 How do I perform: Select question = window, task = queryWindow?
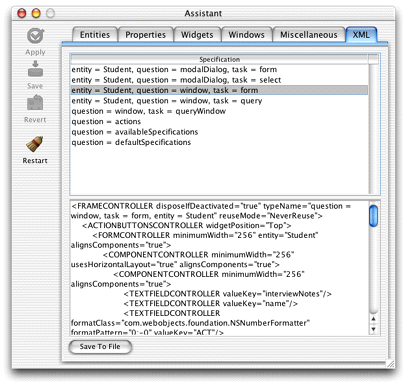tap(219, 111)
